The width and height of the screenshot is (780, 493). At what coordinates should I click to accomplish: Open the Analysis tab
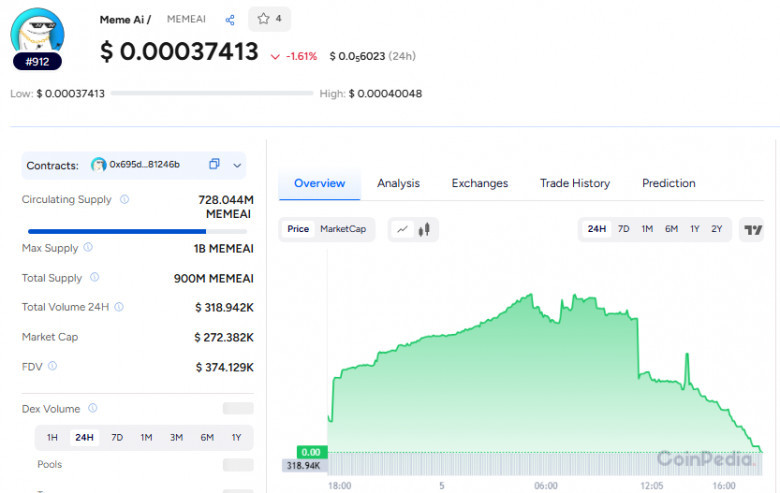click(x=398, y=183)
